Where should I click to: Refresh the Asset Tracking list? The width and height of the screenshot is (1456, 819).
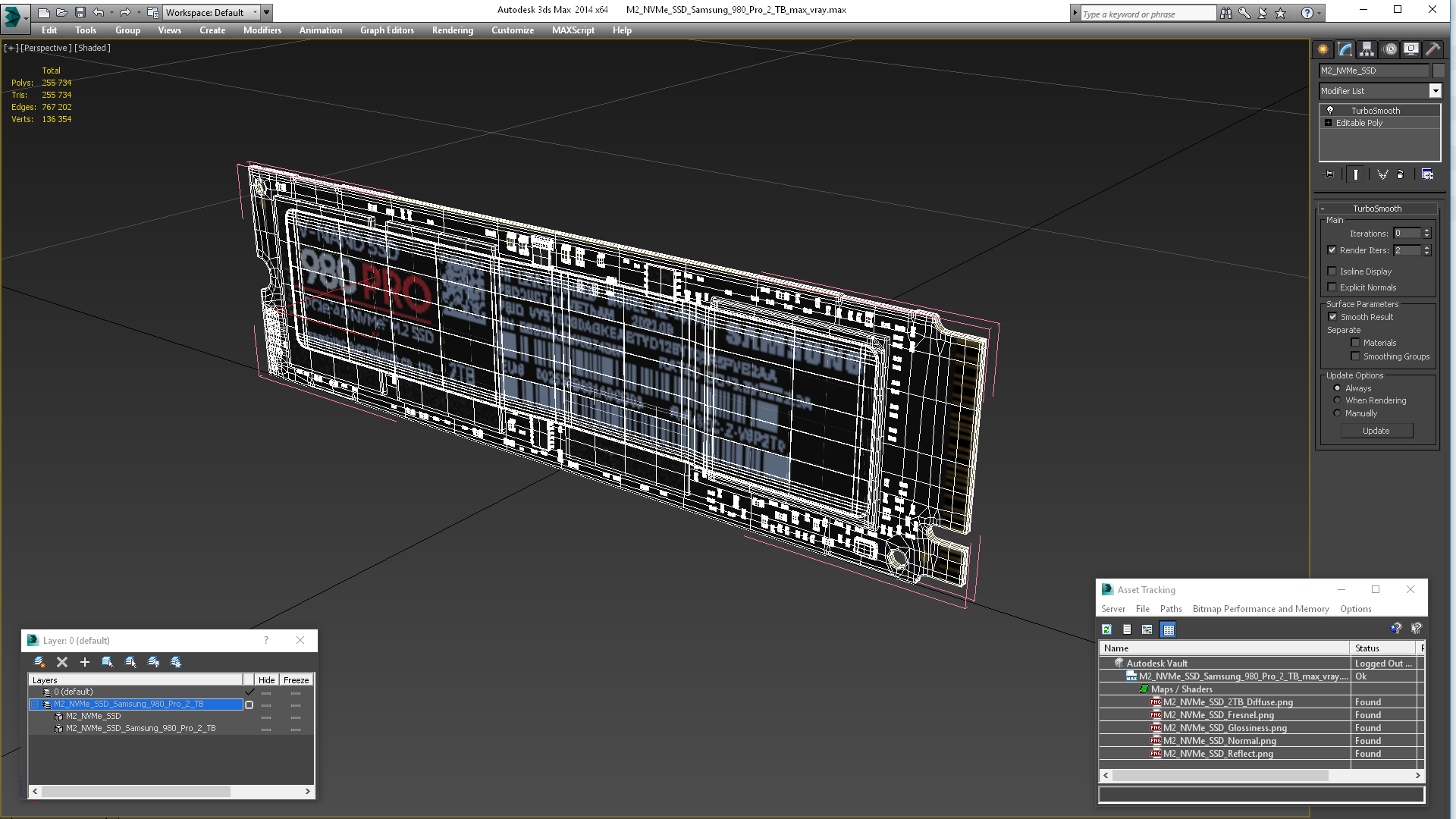coord(1106,629)
